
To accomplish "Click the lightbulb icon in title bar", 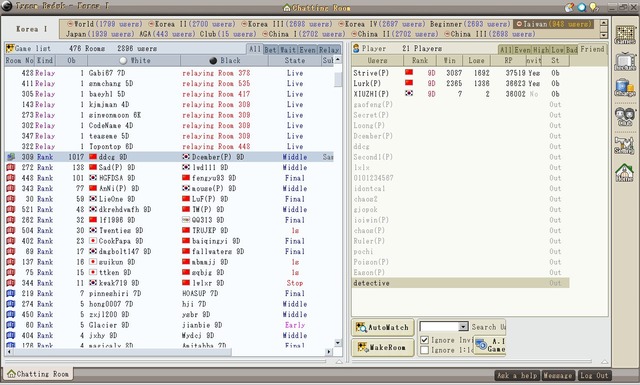I will (593, 7).
